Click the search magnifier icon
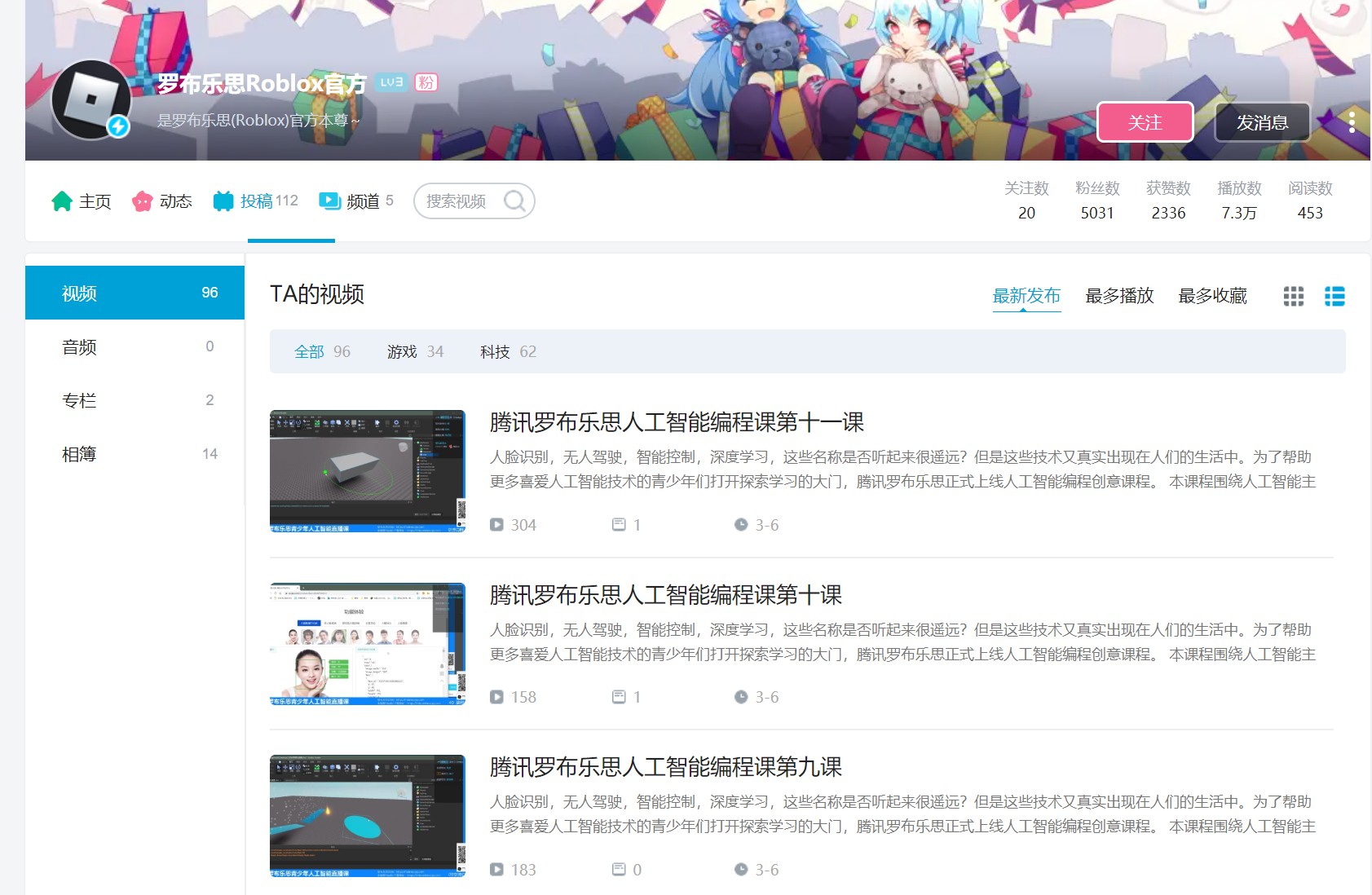 [514, 201]
